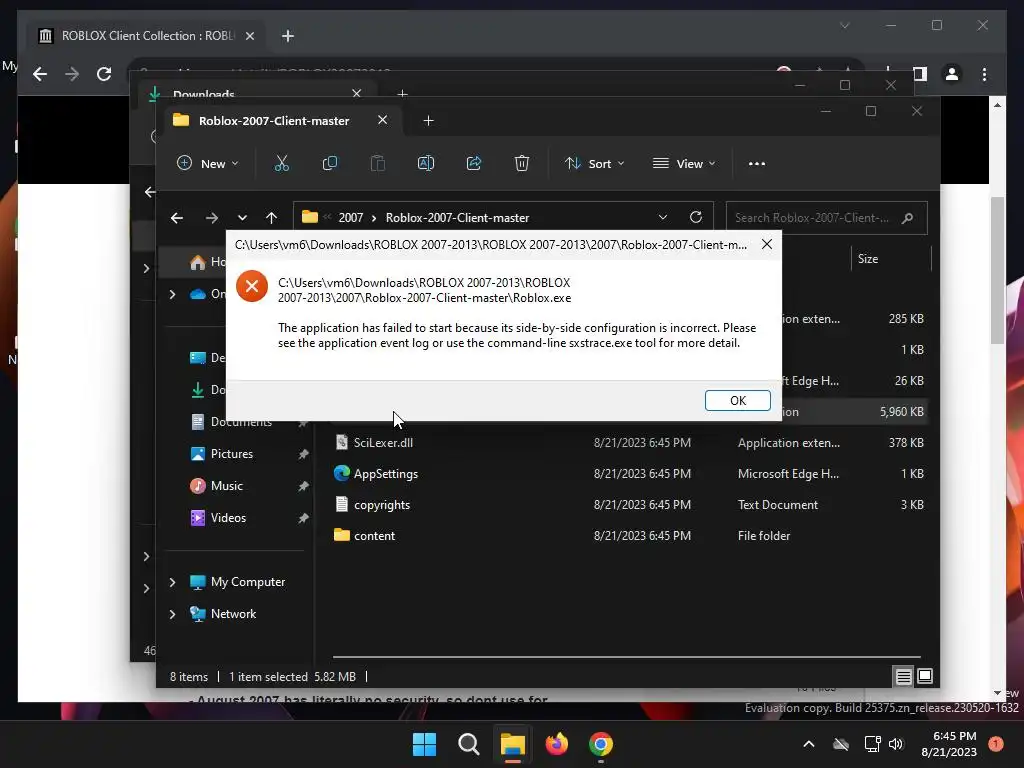Open Music in the sidebar
The width and height of the screenshot is (1024, 768).
point(227,486)
